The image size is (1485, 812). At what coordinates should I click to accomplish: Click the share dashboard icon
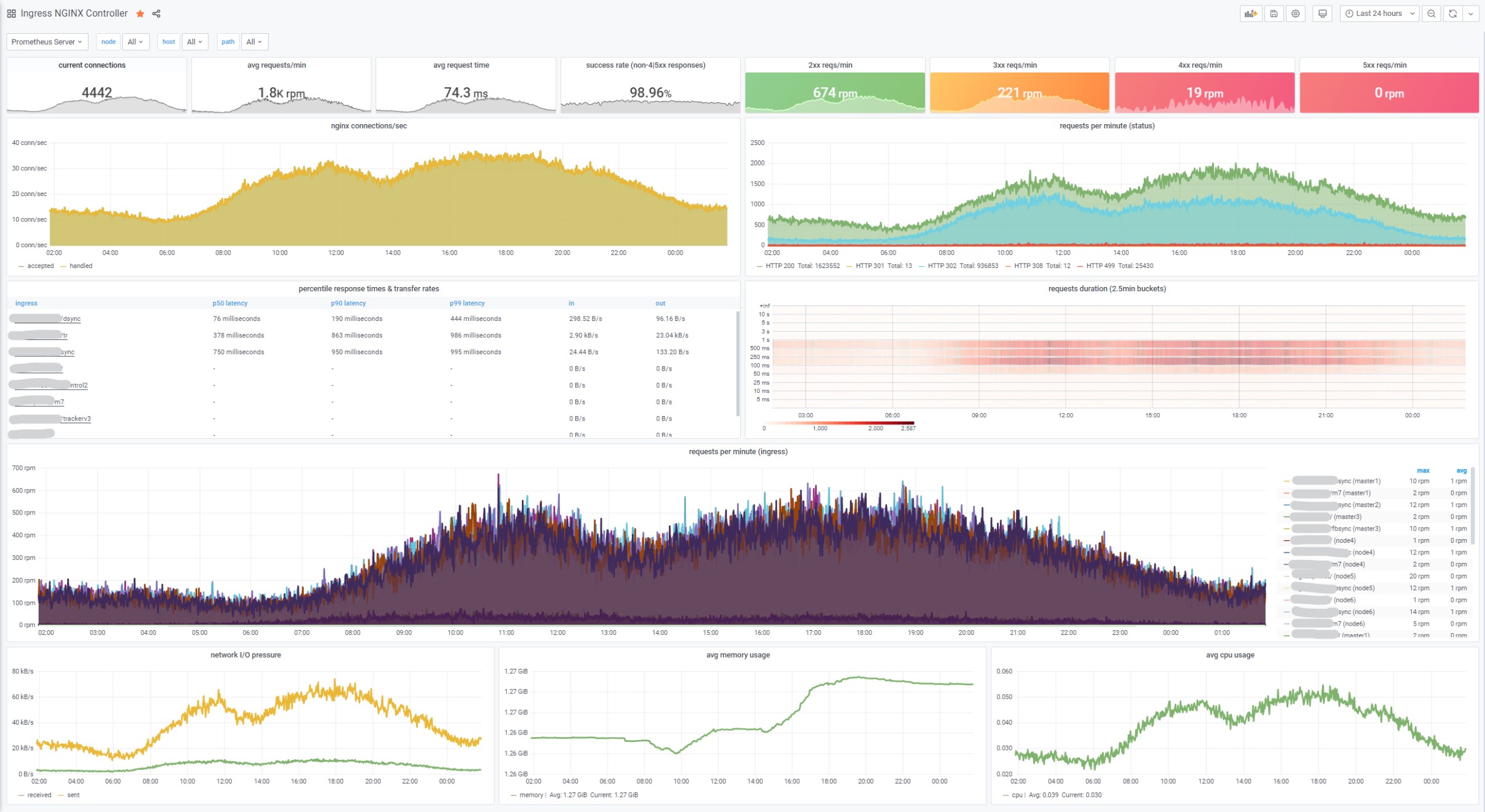pos(157,14)
